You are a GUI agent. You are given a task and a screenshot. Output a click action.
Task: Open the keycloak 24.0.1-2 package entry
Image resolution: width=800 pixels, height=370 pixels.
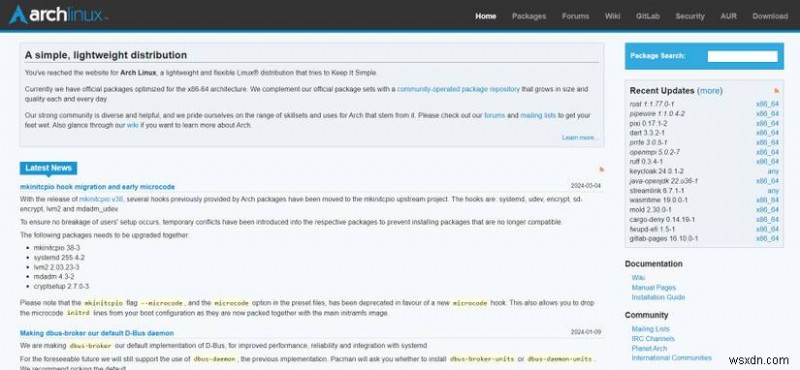[x=657, y=171]
